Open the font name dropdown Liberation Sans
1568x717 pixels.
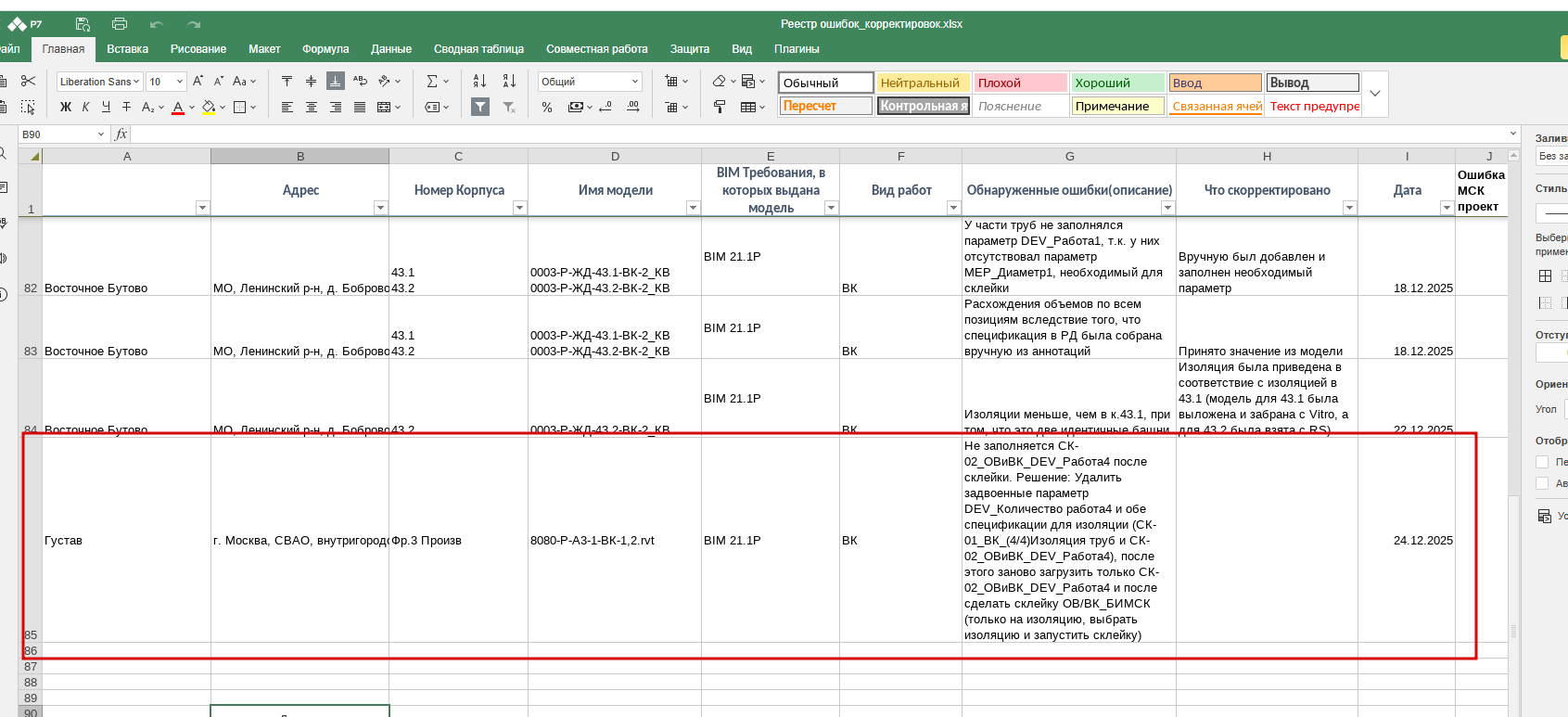click(x=136, y=82)
